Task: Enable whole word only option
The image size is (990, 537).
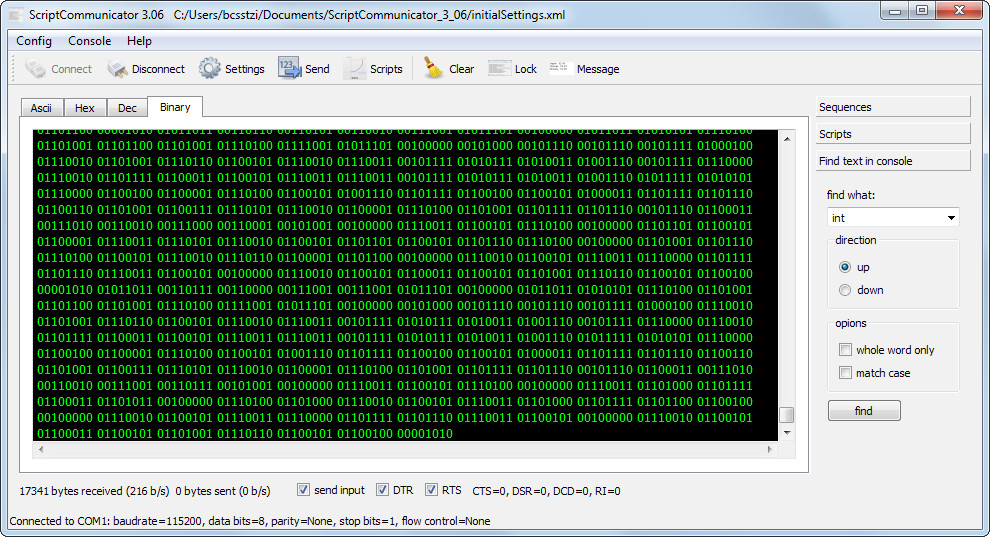Action: point(845,350)
